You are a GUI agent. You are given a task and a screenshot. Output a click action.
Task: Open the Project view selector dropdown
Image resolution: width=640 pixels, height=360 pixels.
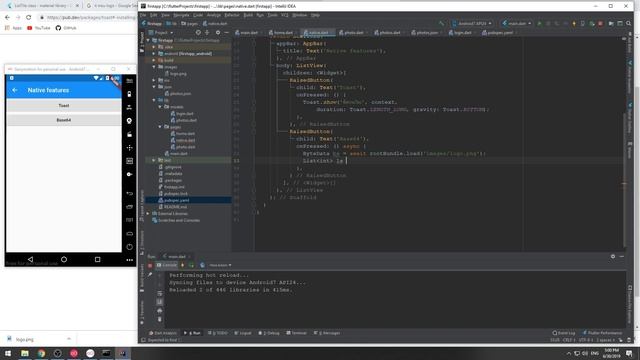pyautogui.click(x=161, y=32)
